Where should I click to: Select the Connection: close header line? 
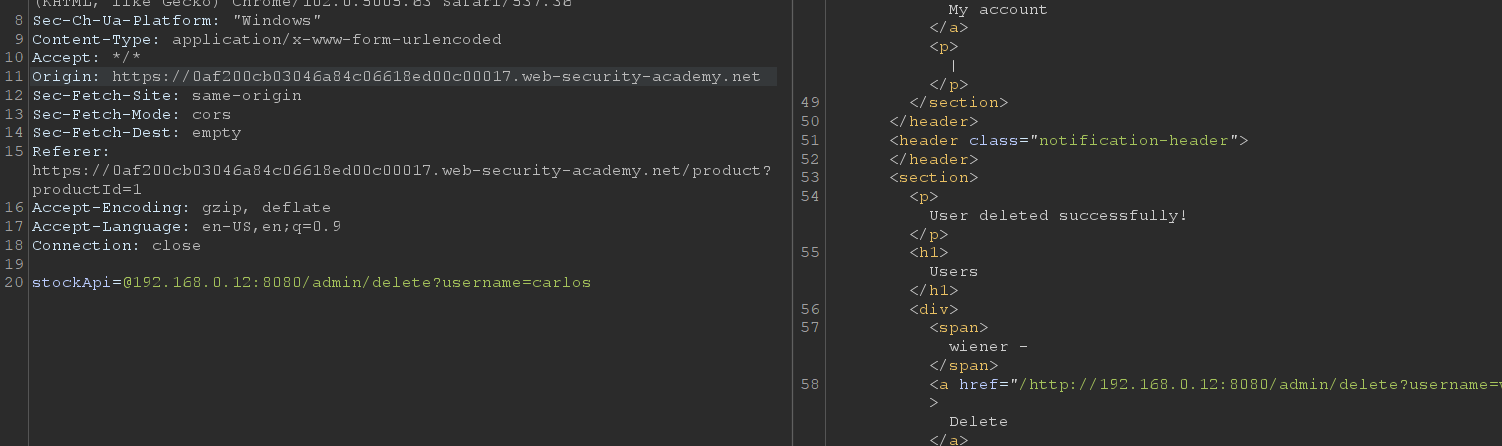click(116, 245)
